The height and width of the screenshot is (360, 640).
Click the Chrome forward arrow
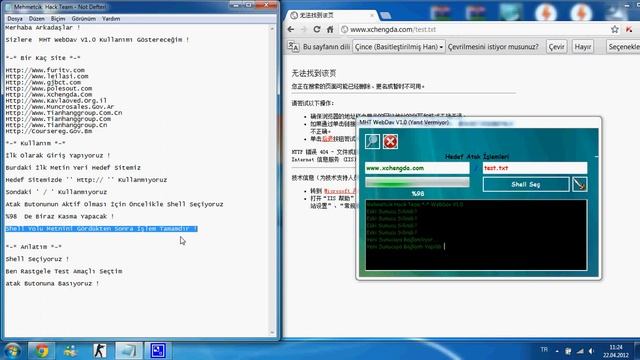point(303,29)
